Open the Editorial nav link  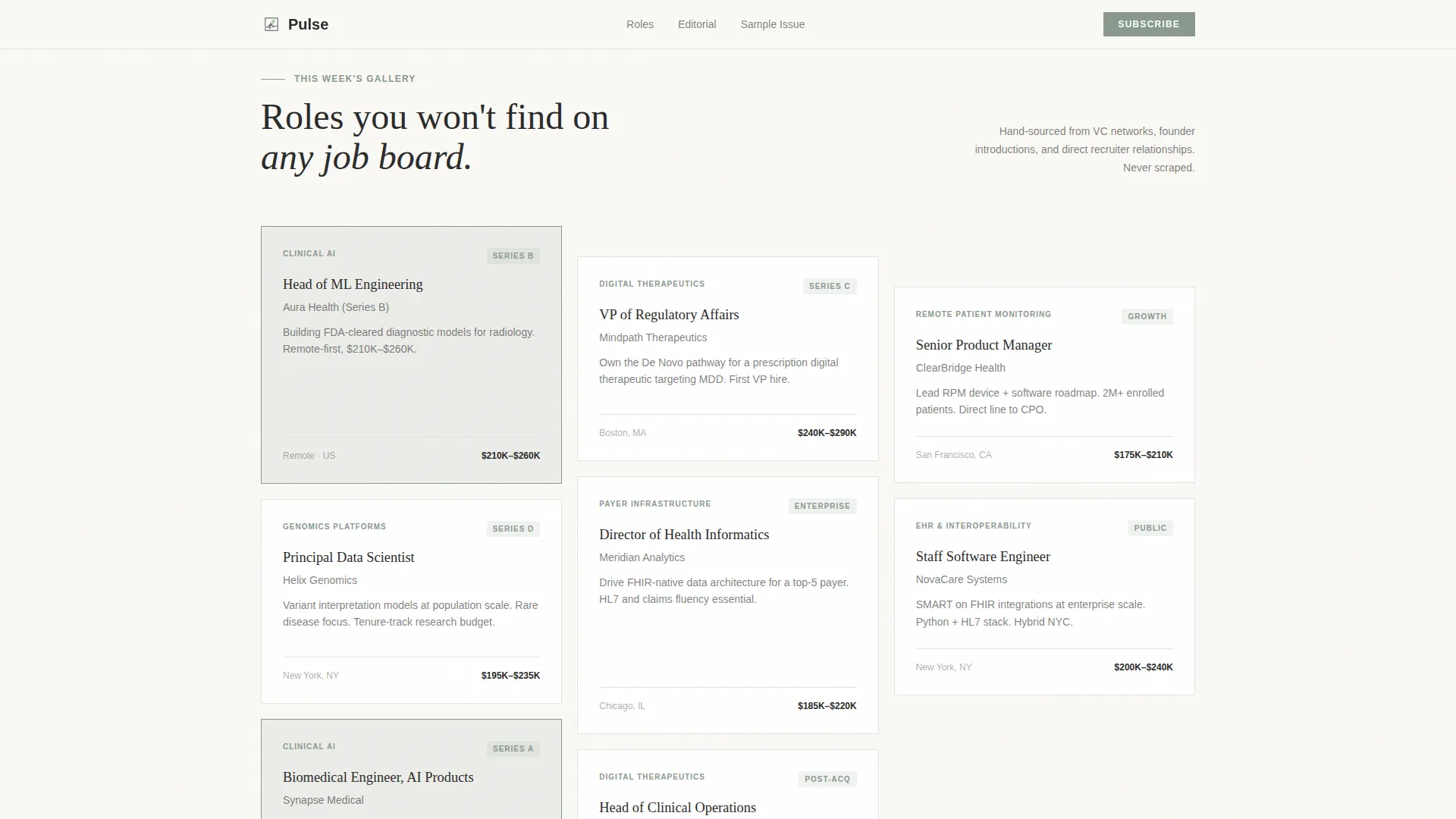coord(697,24)
